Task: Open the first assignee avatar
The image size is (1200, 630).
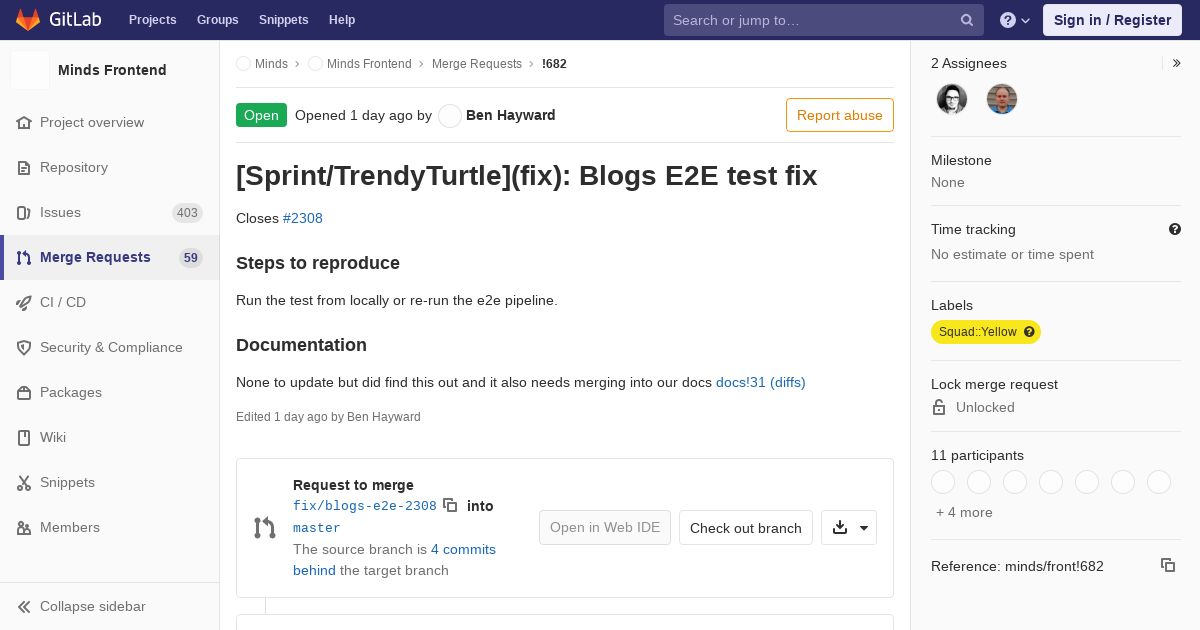Action: point(952,99)
